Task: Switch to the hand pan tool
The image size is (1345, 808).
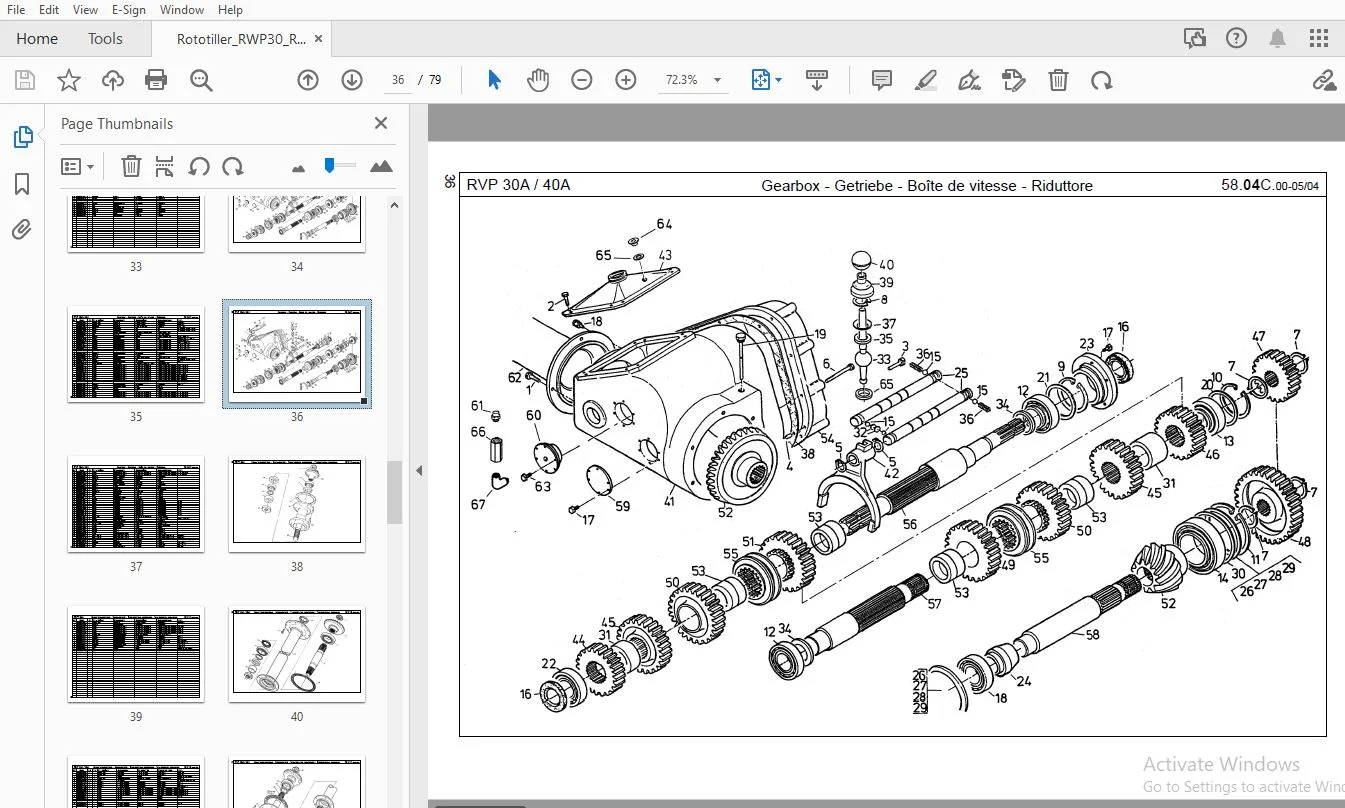Action: 538,80
